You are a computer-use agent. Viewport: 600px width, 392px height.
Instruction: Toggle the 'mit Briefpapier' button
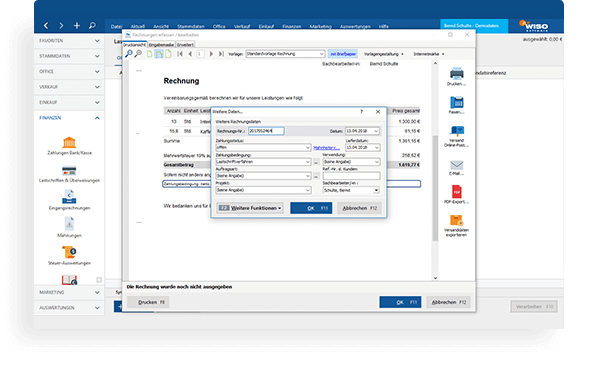pyautogui.click(x=342, y=54)
